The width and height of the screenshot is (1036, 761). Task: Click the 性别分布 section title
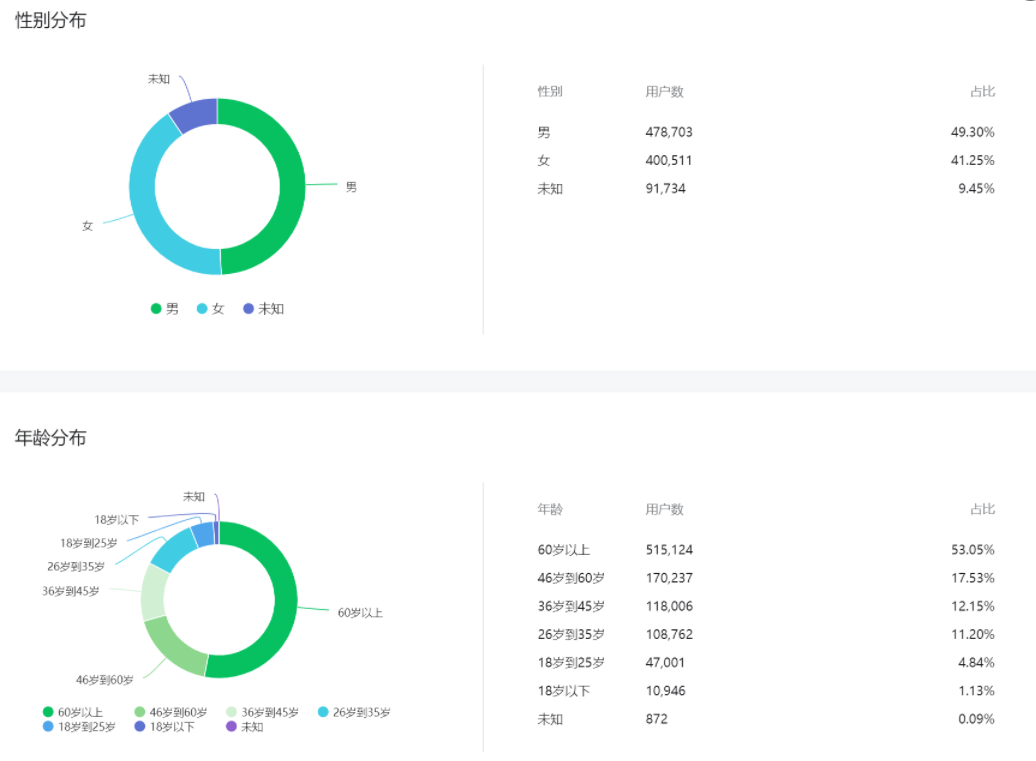coord(51,20)
